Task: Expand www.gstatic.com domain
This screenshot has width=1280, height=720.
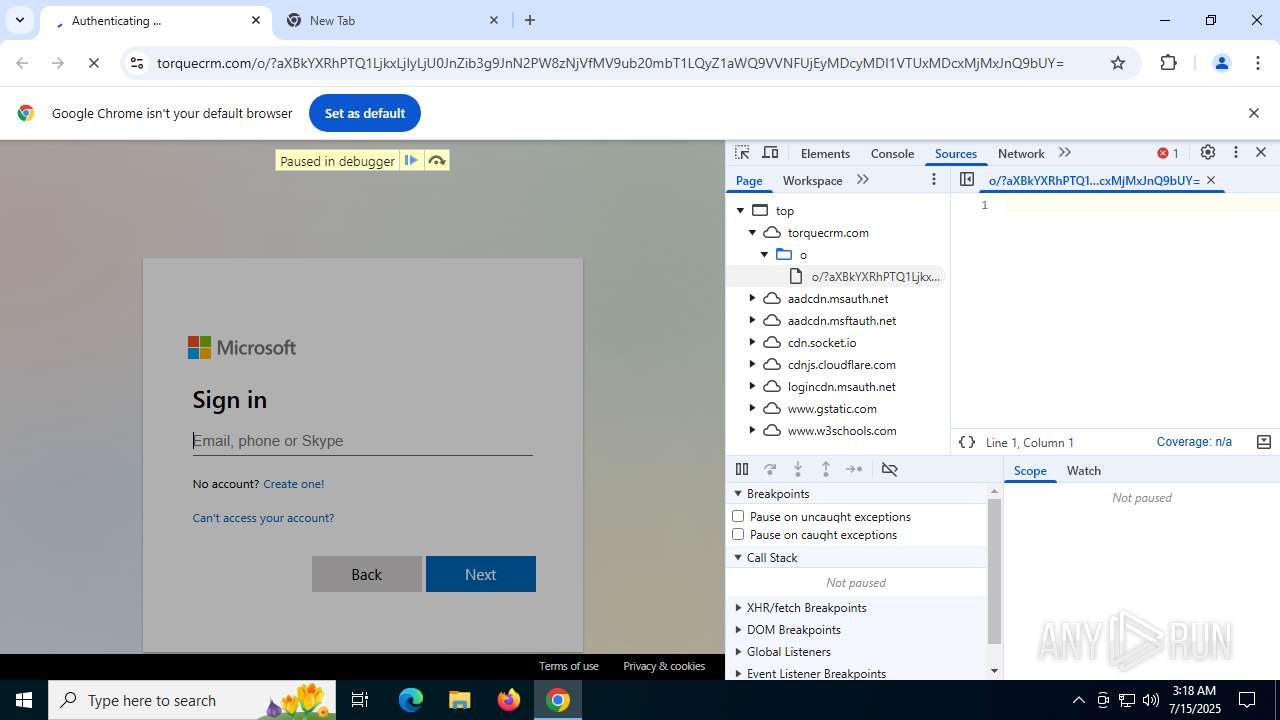Action: pyautogui.click(x=753, y=409)
